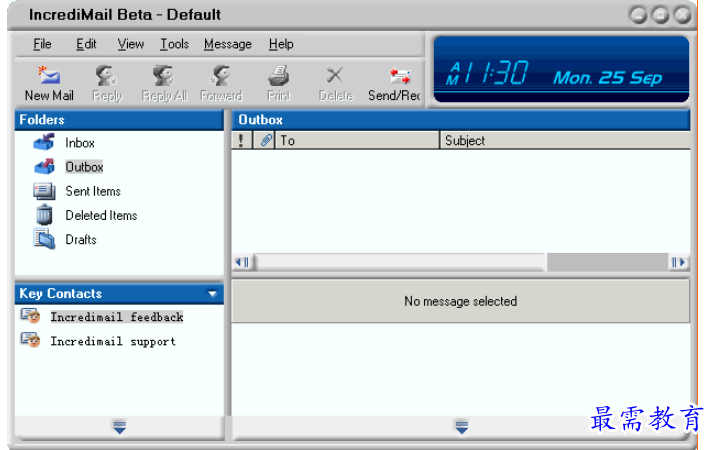Sort by attachment paperclip column
The image size is (712, 450).
click(265, 141)
